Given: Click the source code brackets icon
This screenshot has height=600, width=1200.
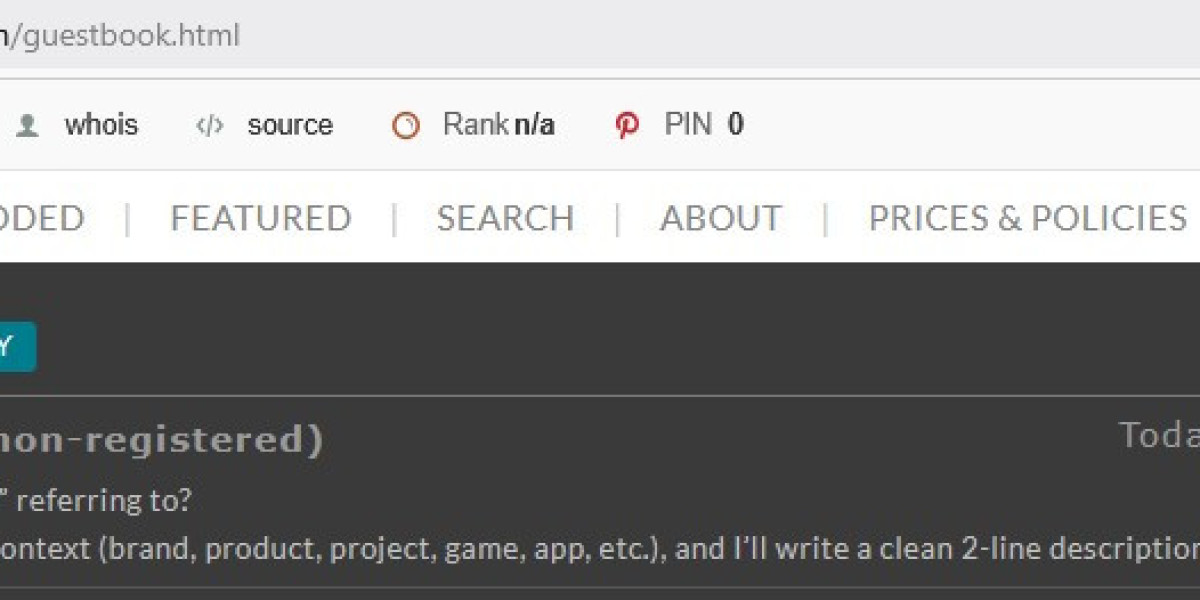Looking at the screenshot, I should tap(209, 126).
